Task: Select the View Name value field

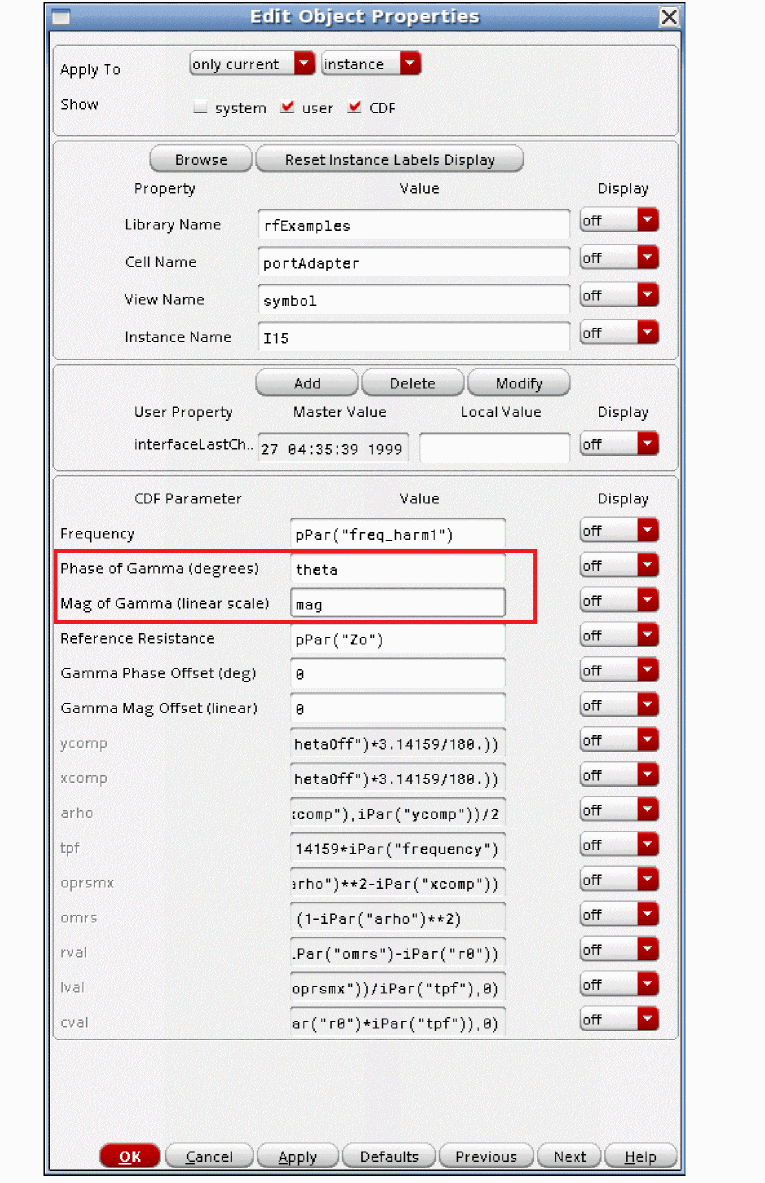Action: tap(413, 300)
